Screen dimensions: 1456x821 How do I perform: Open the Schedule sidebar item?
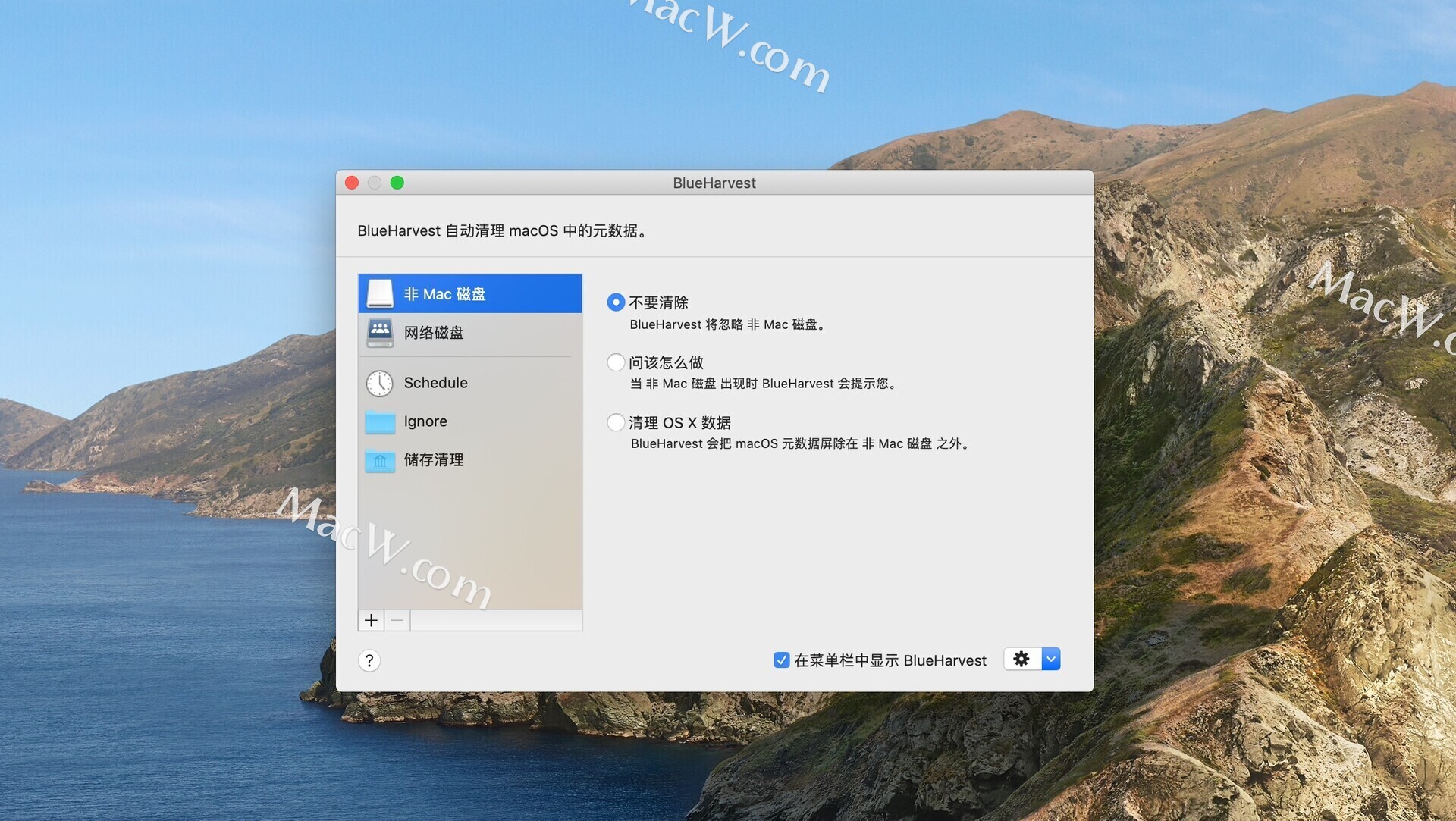click(470, 383)
